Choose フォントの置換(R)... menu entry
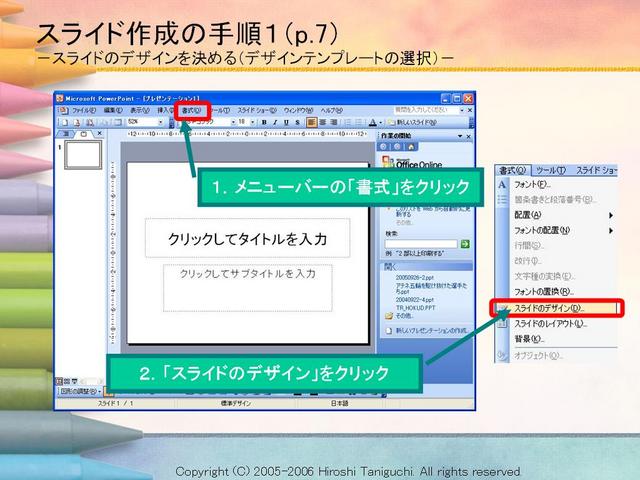The image size is (640, 480). pos(544,291)
